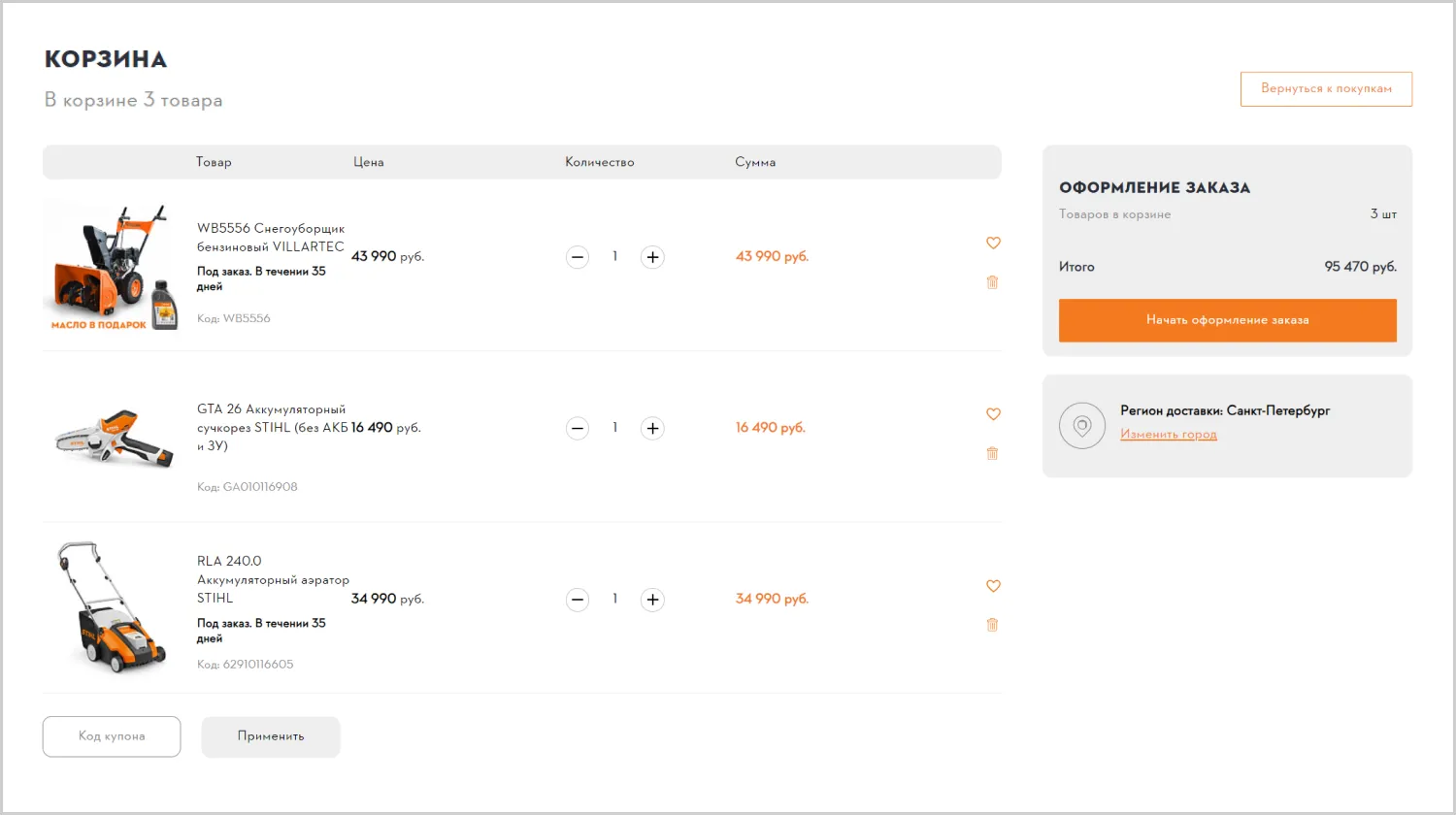This screenshot has width=1456, height=815.
Task: Decrease quantity of GTA 26 pruner
Action: tap(578, 428)
